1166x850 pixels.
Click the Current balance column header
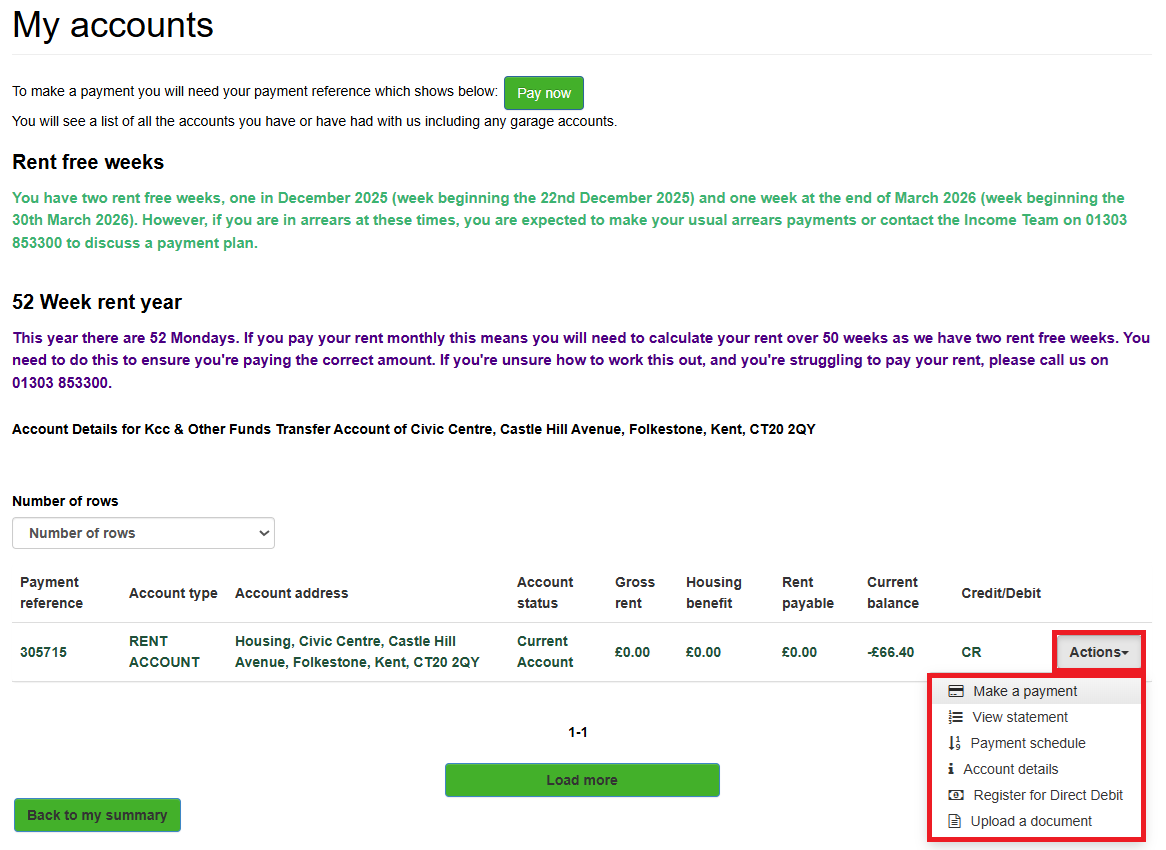(891, 592)
